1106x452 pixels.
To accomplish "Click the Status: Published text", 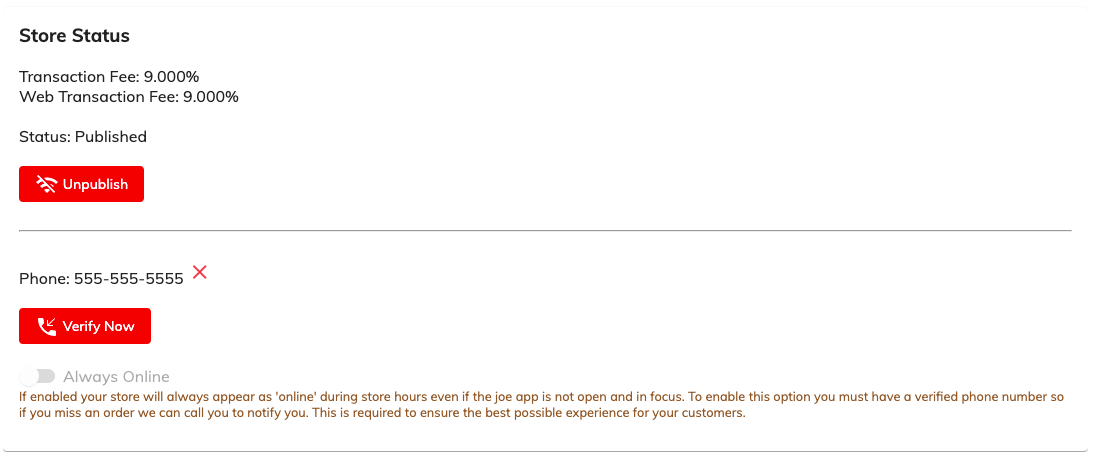I will coord(83,137).
